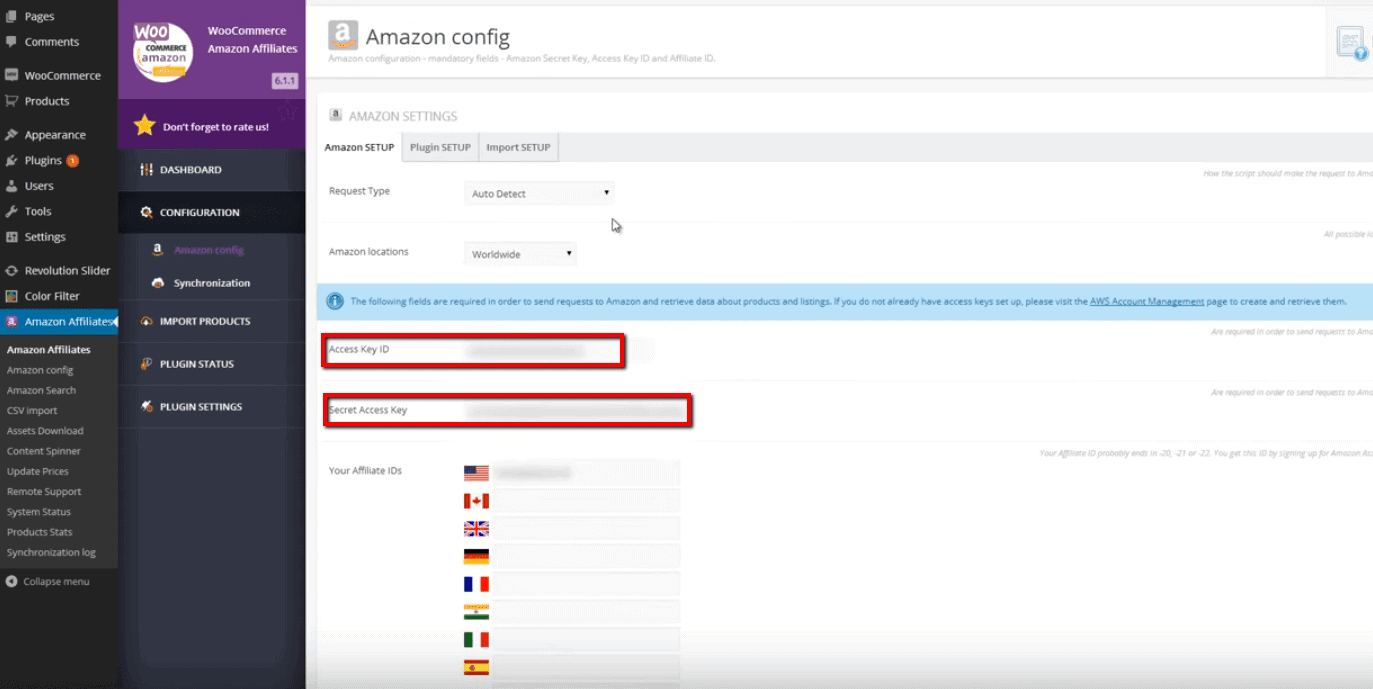Screen dimensions: 1373x689
Task: Open the DASHBOARD menu item
Action: tap(212, 170)
